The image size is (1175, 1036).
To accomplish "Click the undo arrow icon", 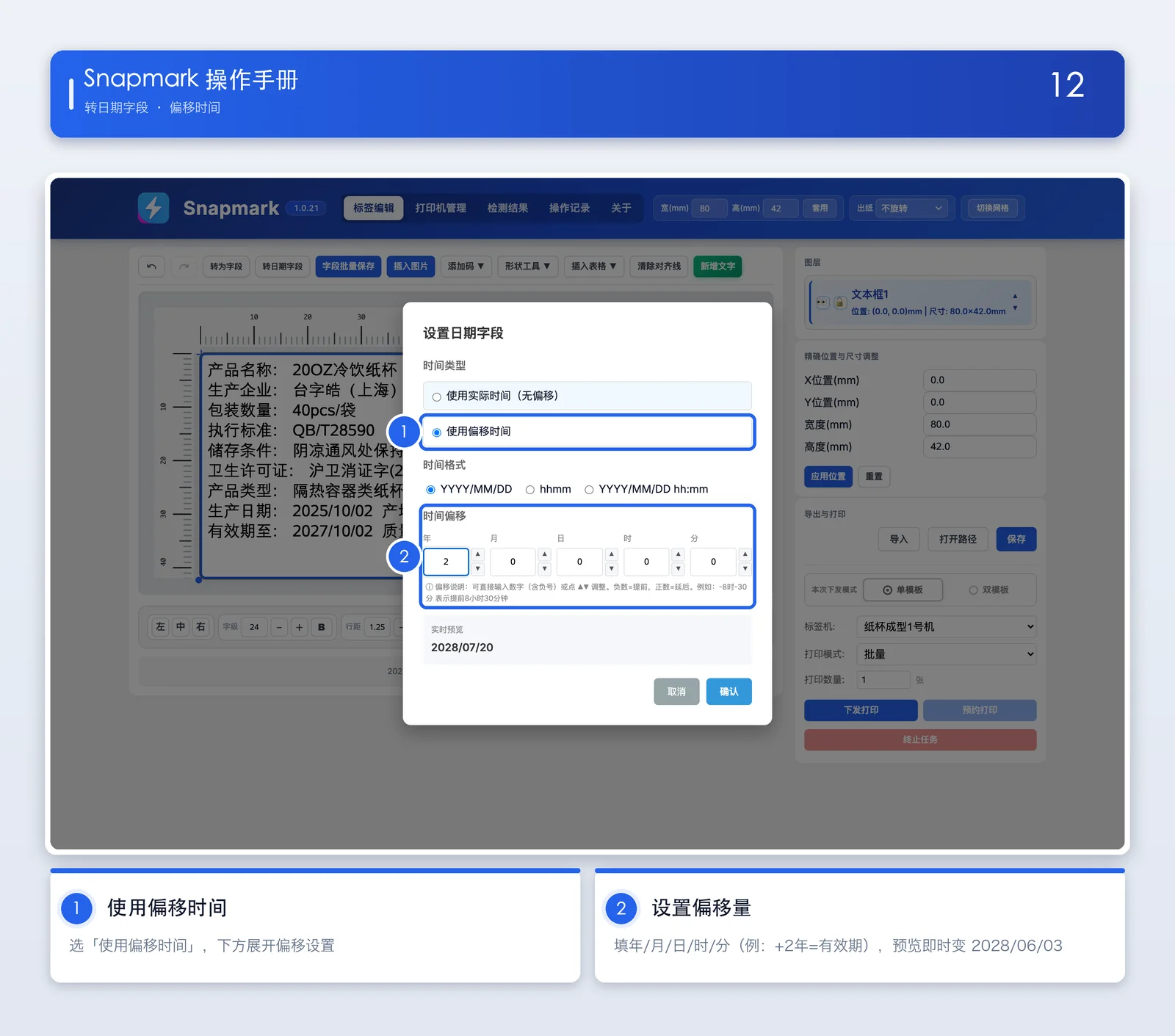I will (x=151, y=267).
